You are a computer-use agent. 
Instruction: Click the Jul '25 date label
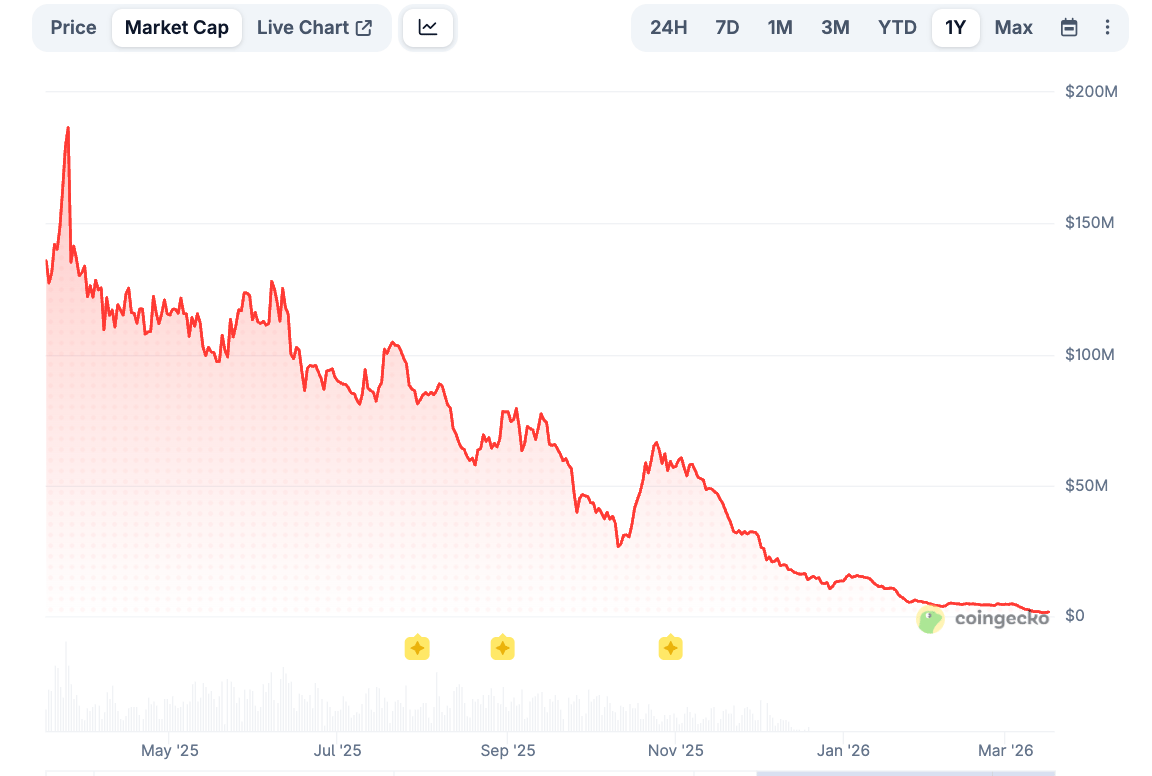coord(337,750)
